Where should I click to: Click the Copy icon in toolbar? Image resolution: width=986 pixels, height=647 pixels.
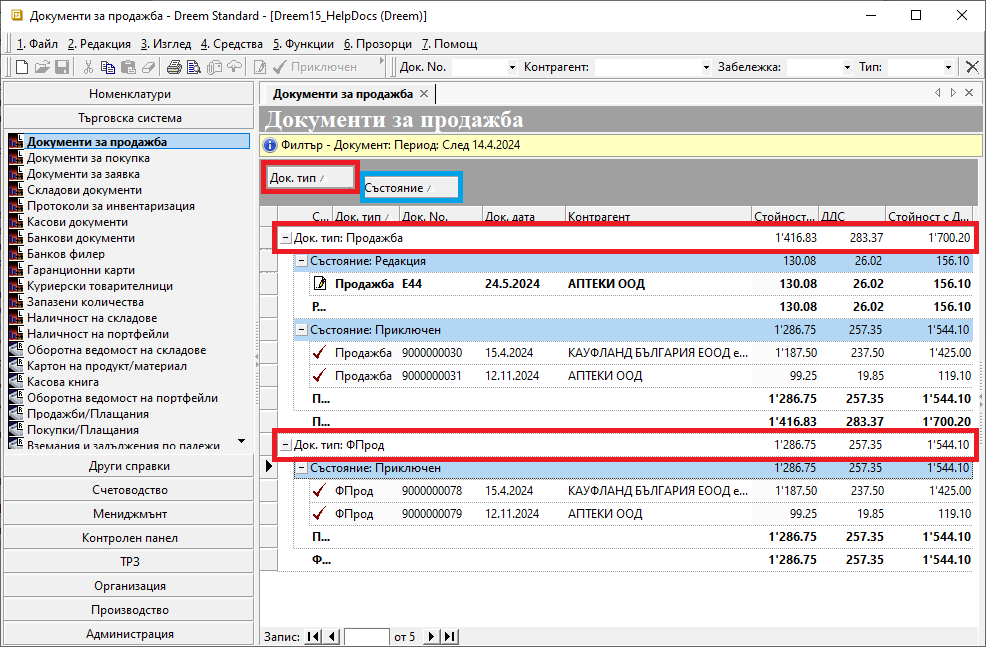tap(108, 67)
